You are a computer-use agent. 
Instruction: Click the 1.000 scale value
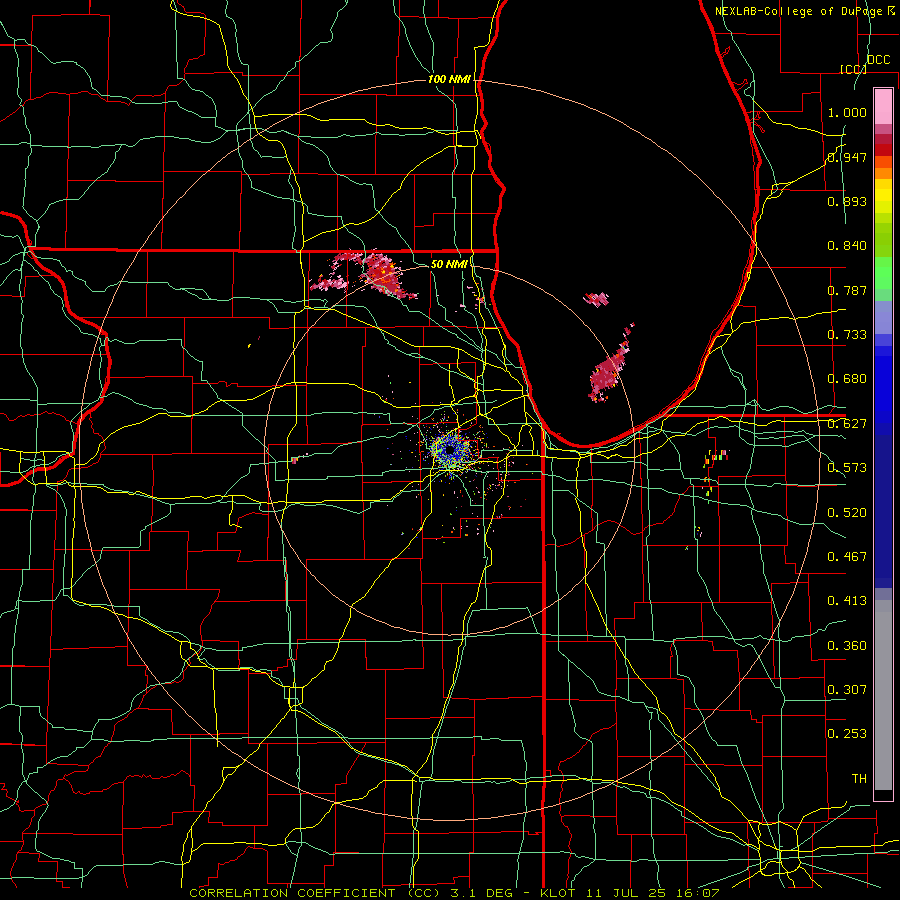(x=847, y=112)
